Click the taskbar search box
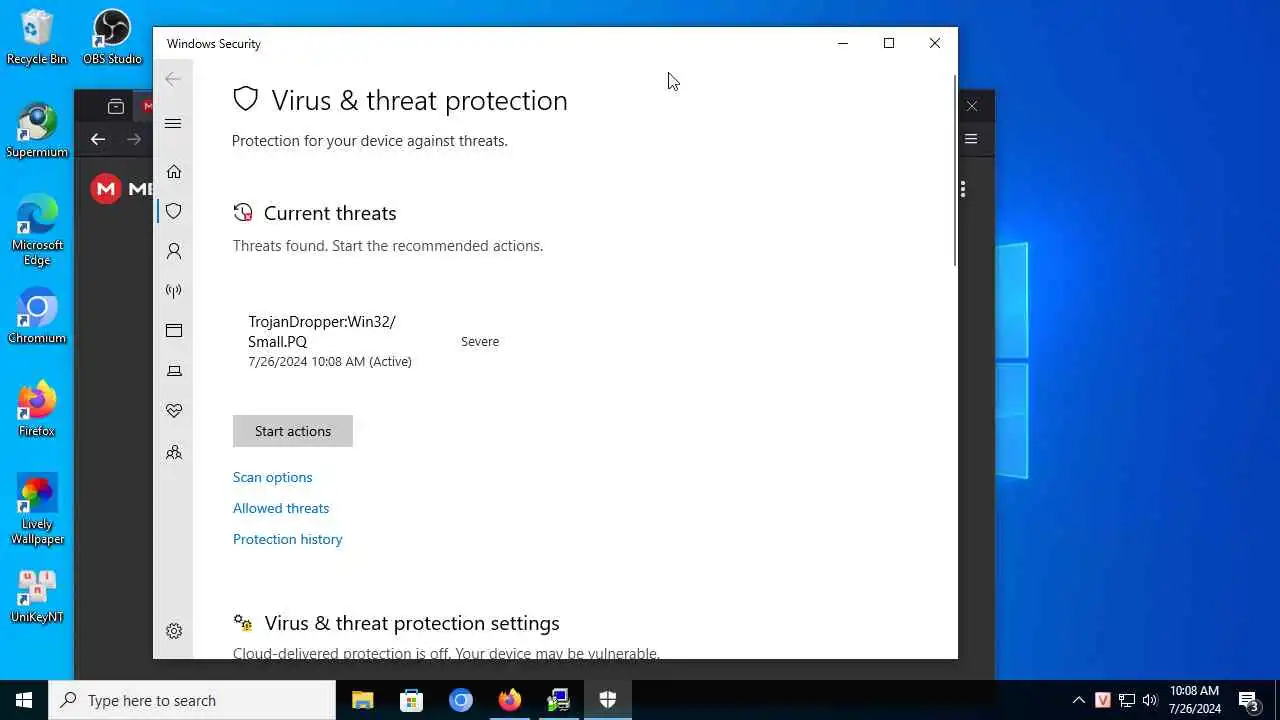Image resolution: width=1280 pixels, height=720 pixels. [192, 700]
